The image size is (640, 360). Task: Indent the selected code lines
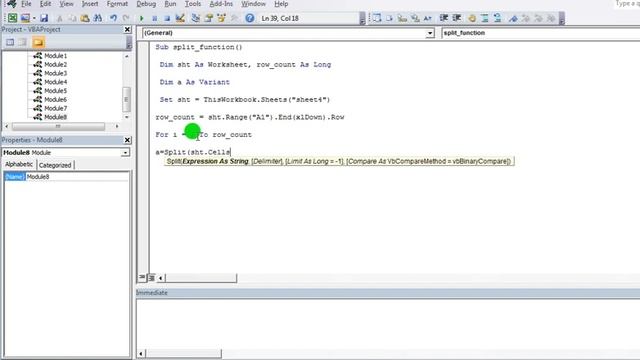click(444, 18)
